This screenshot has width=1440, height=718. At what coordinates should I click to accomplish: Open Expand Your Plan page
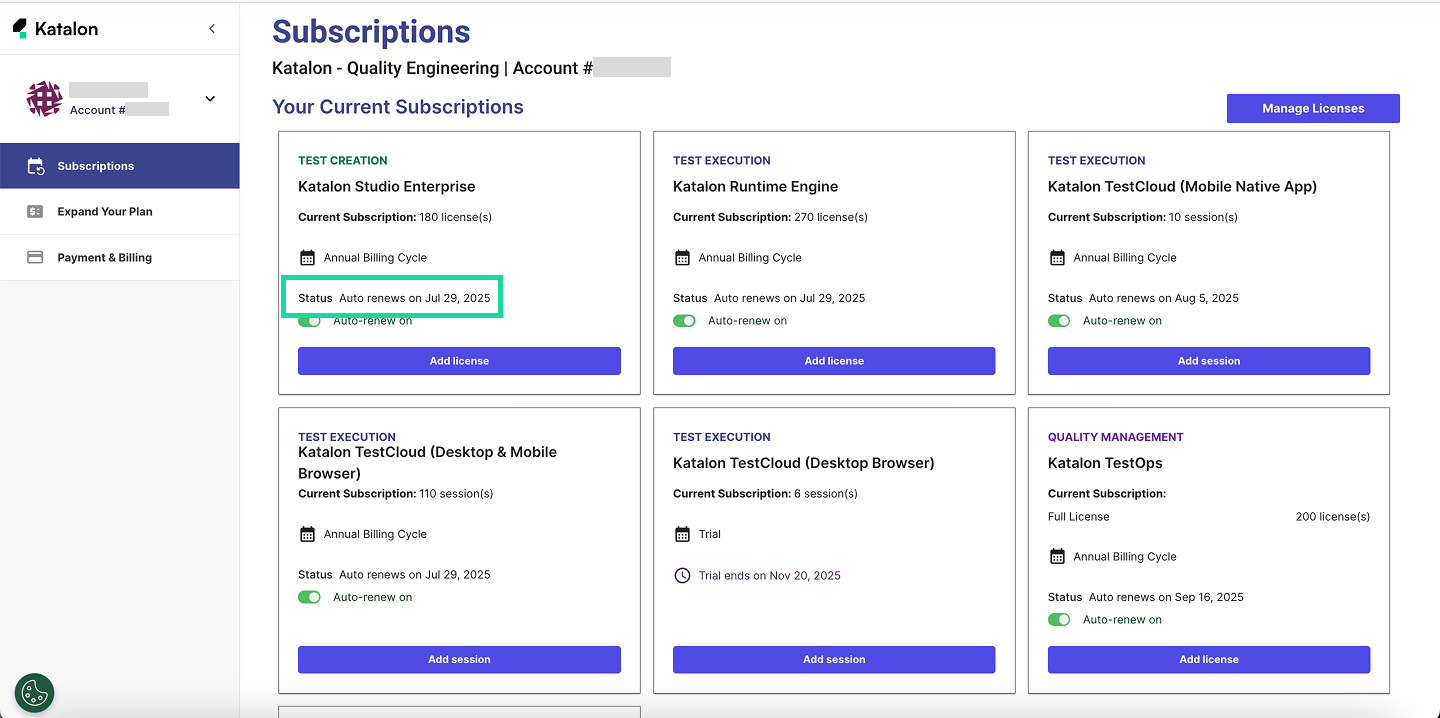[x=104, y=212]
